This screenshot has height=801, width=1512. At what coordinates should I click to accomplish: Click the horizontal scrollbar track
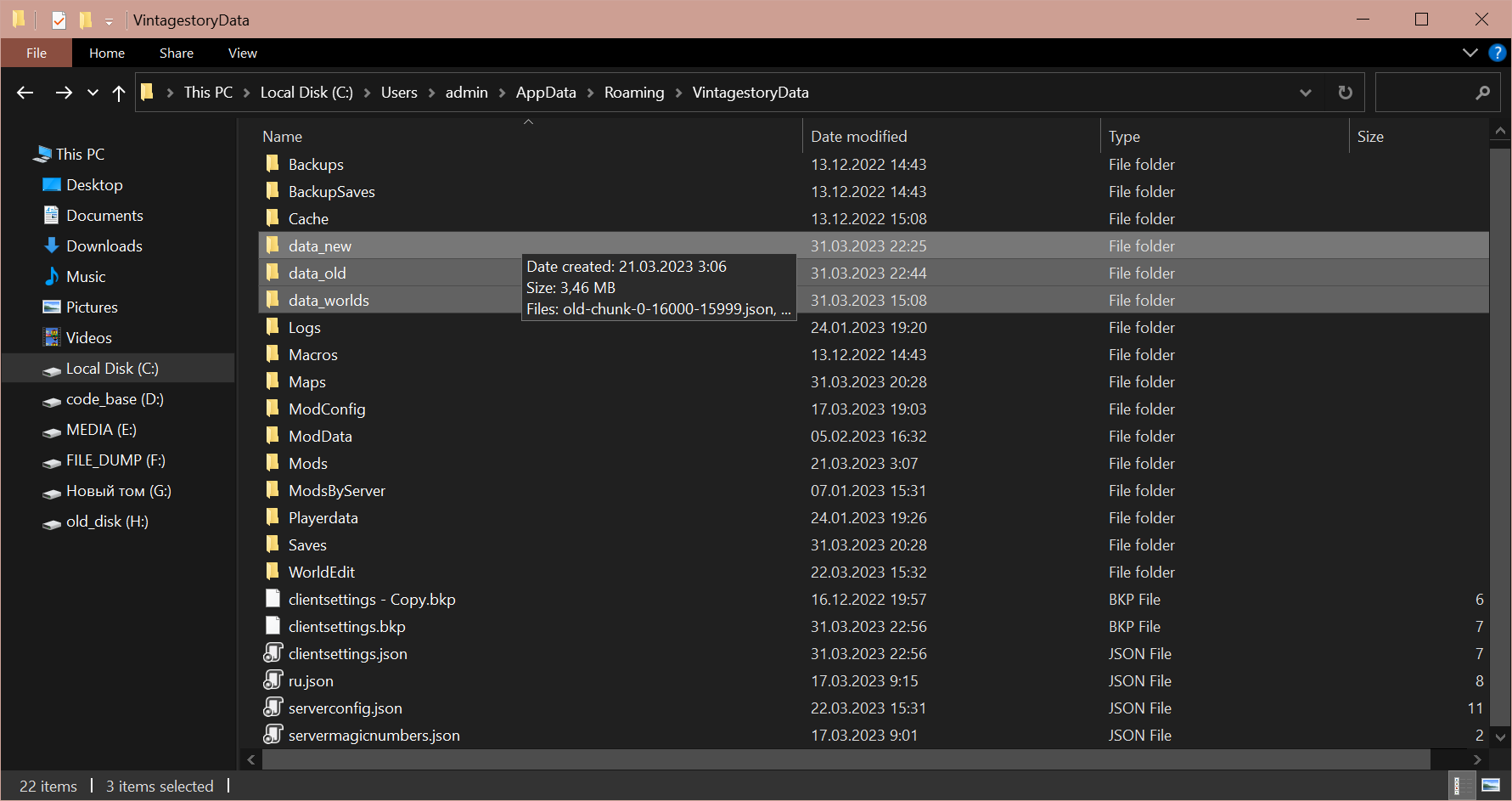tap(1452, 759)
